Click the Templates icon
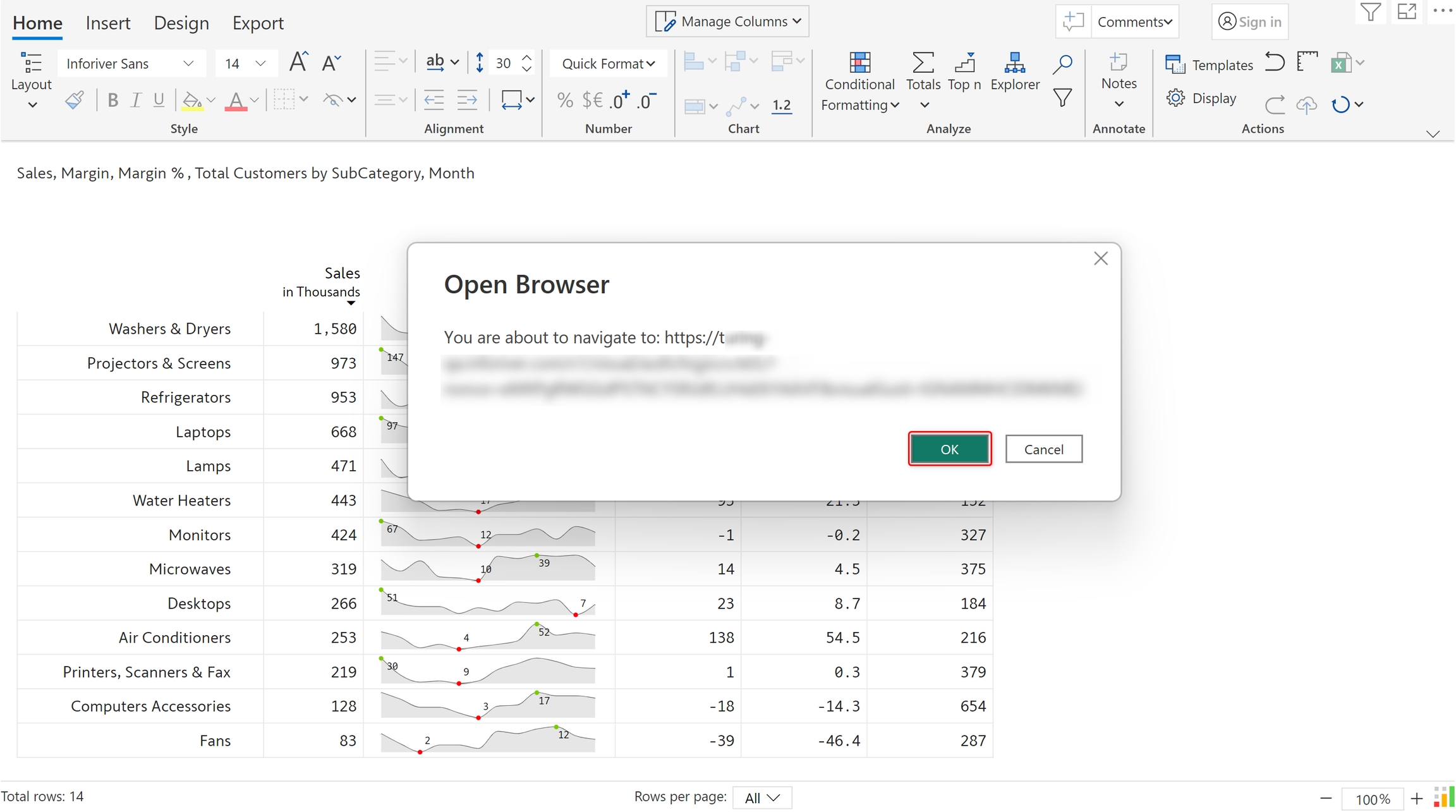The height and width of the screenshot is (812, 1456). pos(1175,64)
